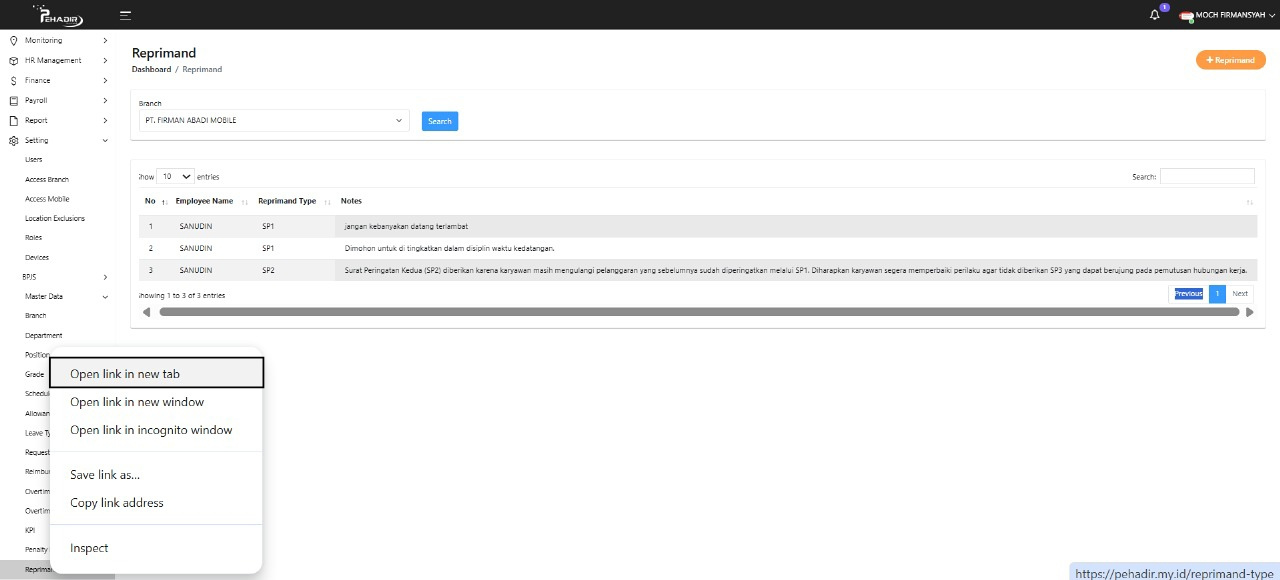Click the horizontal table scrollbar
This screenshot has height=580, width=1280.
click(698, 312)
